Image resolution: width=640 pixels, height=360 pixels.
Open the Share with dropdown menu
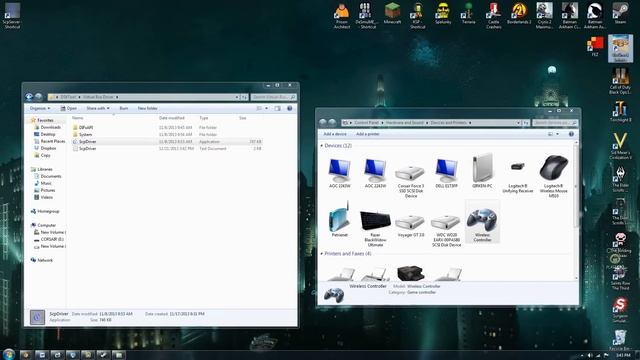coord(98,108)
